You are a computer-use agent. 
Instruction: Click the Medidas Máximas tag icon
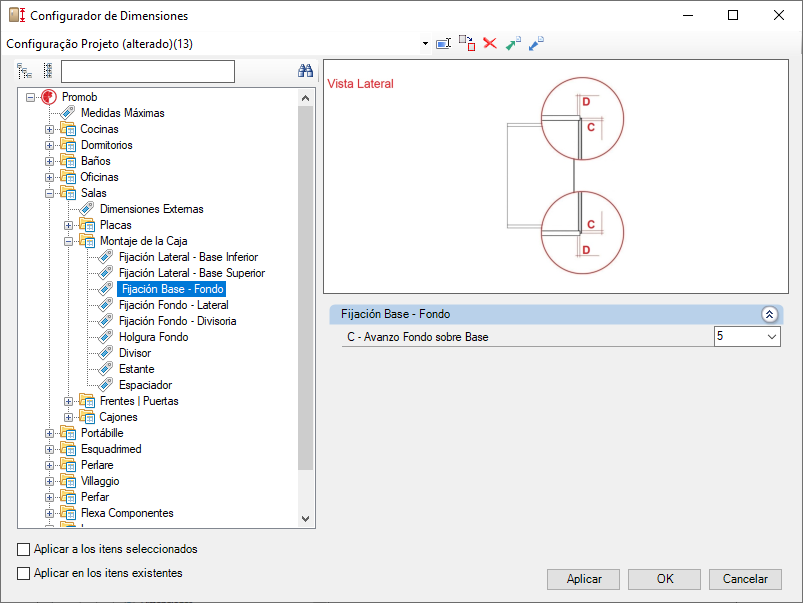68,113
